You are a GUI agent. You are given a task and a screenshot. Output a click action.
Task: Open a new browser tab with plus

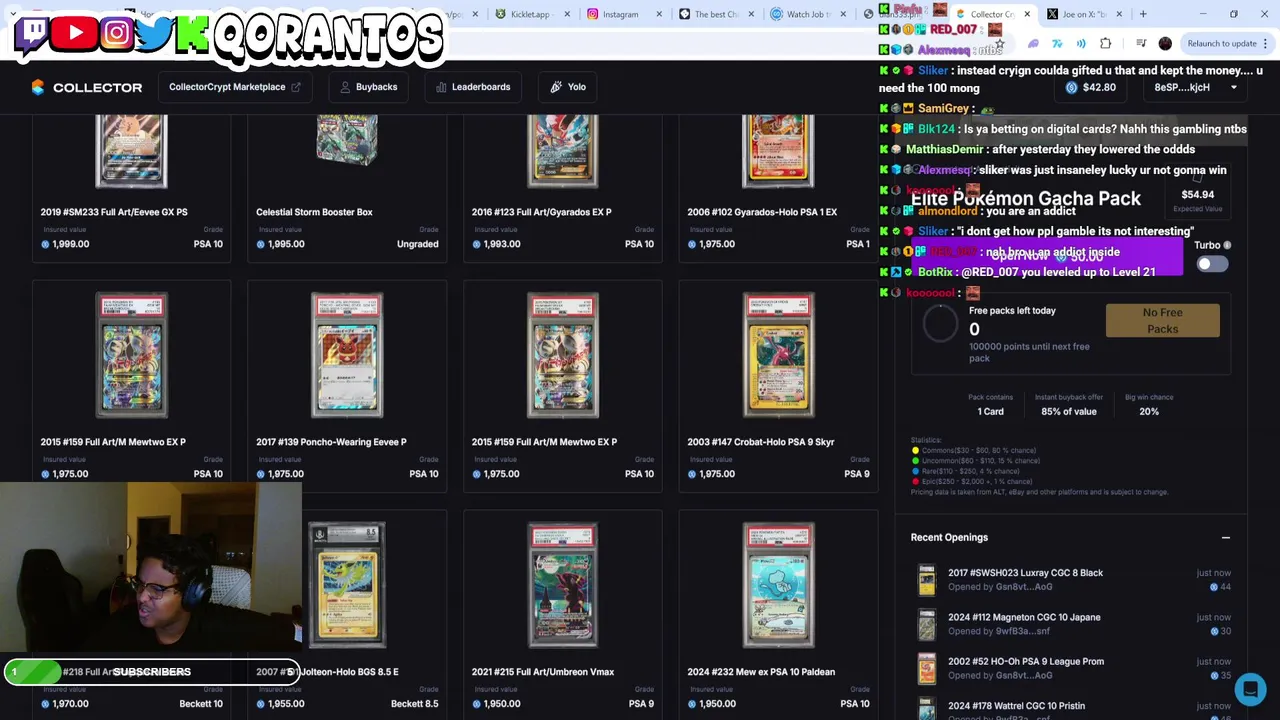[1143, 14]
